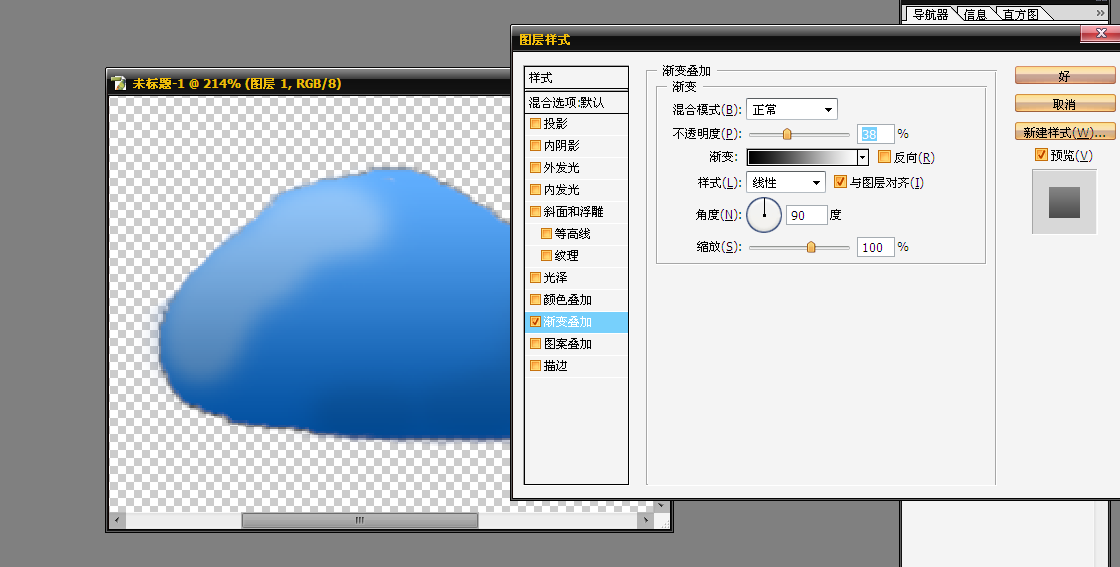Click the document window icon
1120x567 pixels.
[119, 84]
